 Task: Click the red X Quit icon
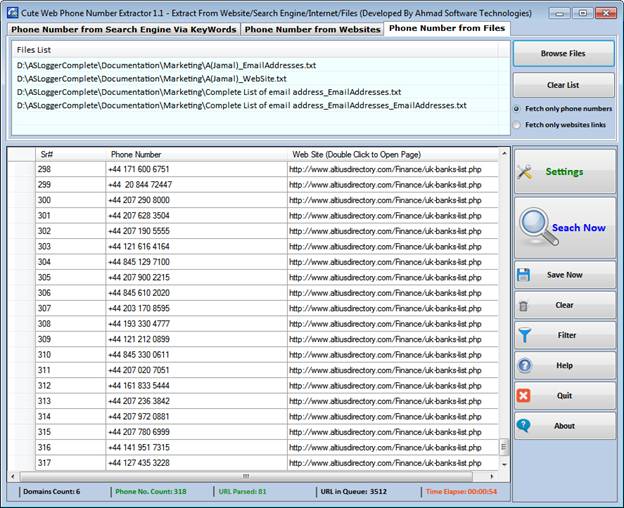(524, 396)
